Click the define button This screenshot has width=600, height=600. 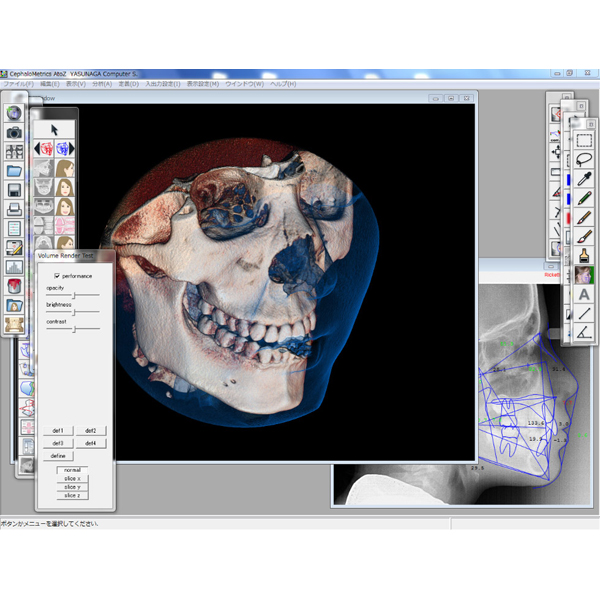click(58, 456)
